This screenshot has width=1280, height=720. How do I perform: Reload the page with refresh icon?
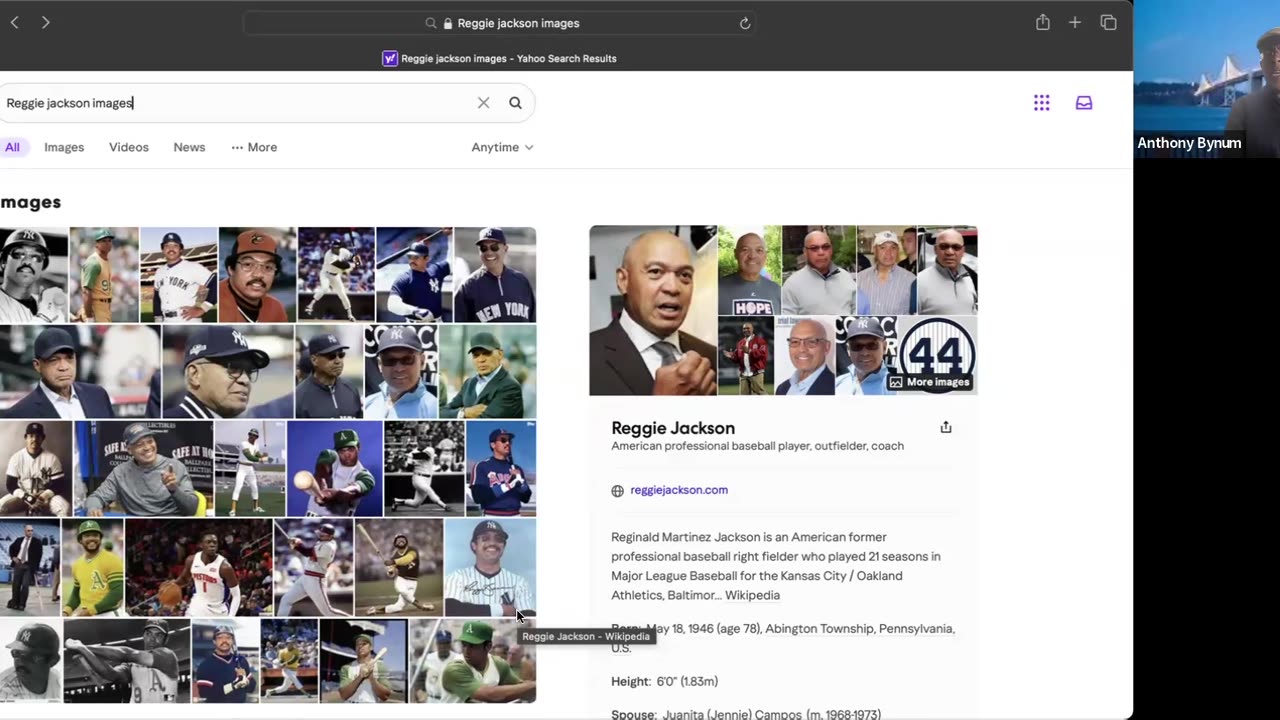[x=745, y=23]
